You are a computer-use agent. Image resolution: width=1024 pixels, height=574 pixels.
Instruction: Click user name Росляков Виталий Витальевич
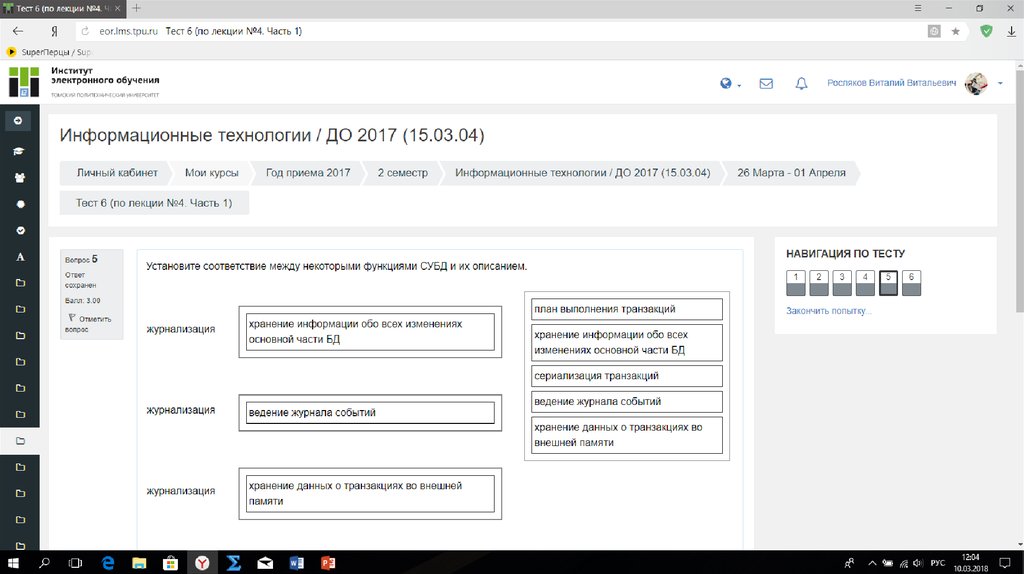(x=891, y=83)
